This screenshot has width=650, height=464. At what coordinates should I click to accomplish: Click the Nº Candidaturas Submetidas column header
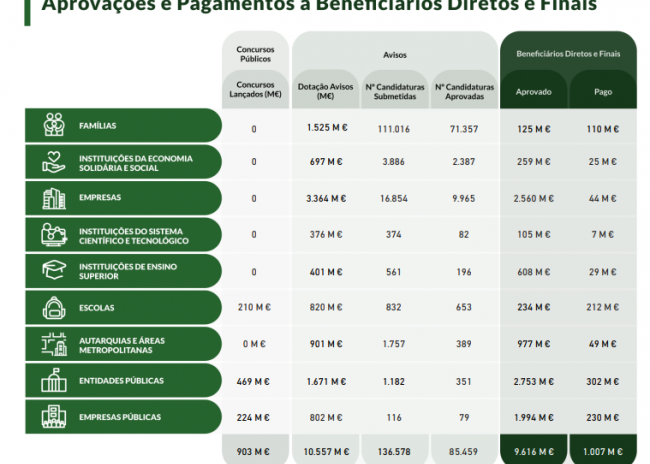[x=395, y=92]
